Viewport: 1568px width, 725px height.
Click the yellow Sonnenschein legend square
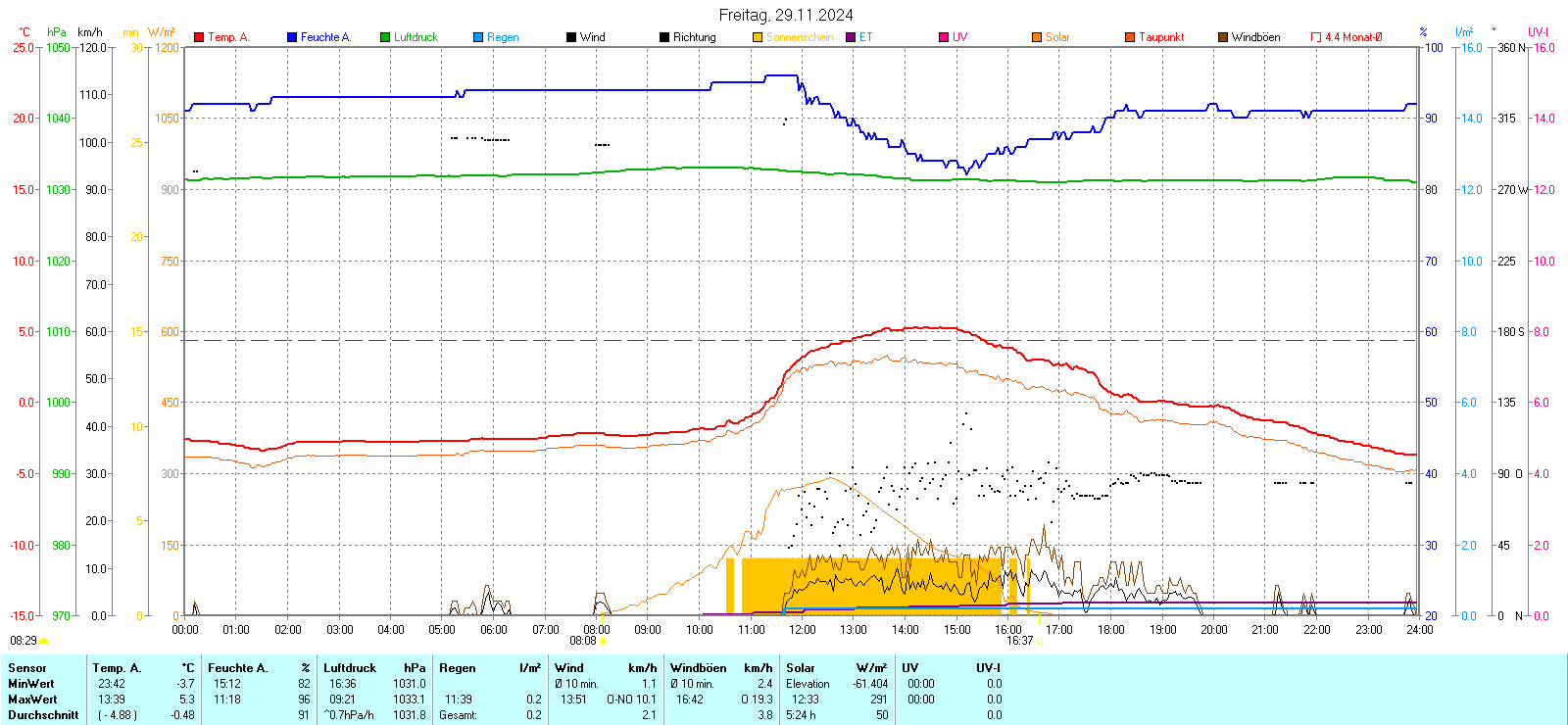pos(758,37)
